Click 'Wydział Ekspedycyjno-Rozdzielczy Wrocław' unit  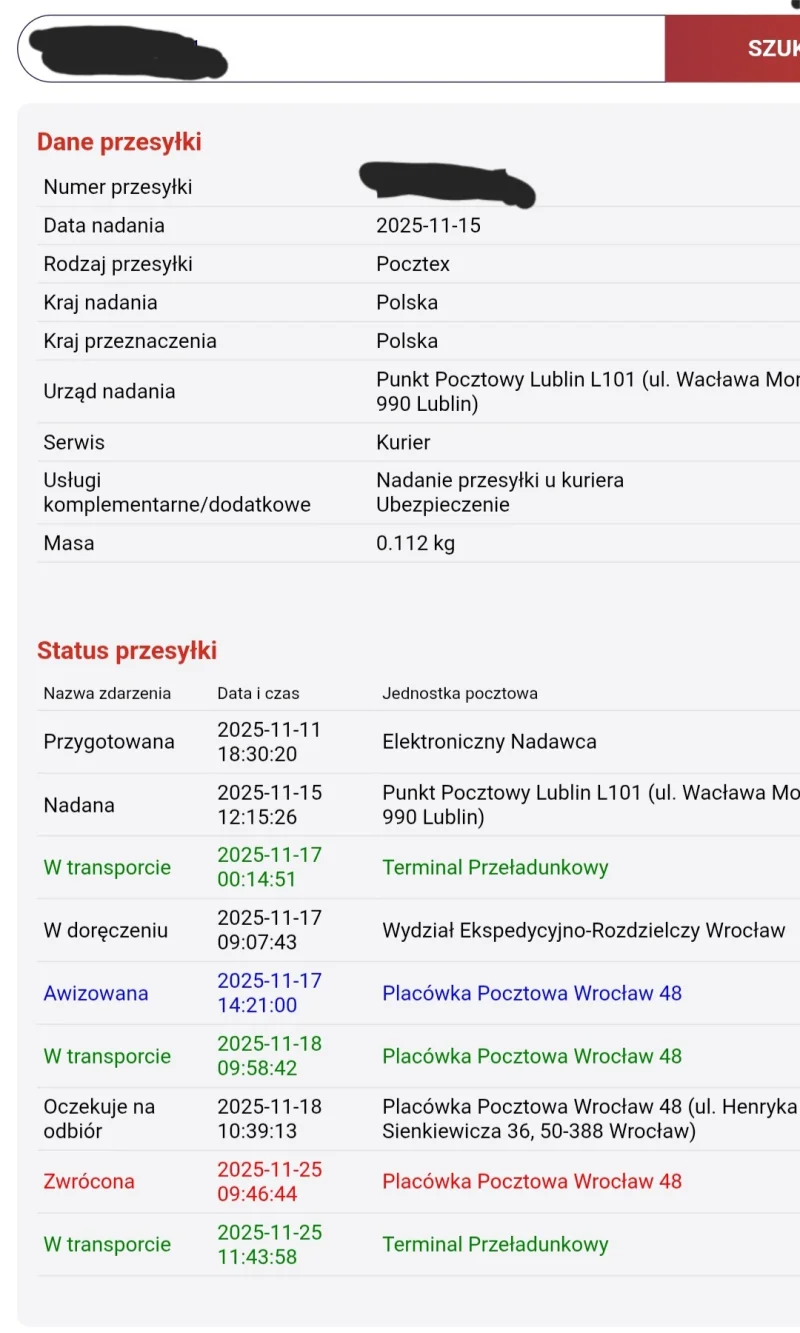click(583, 930)
